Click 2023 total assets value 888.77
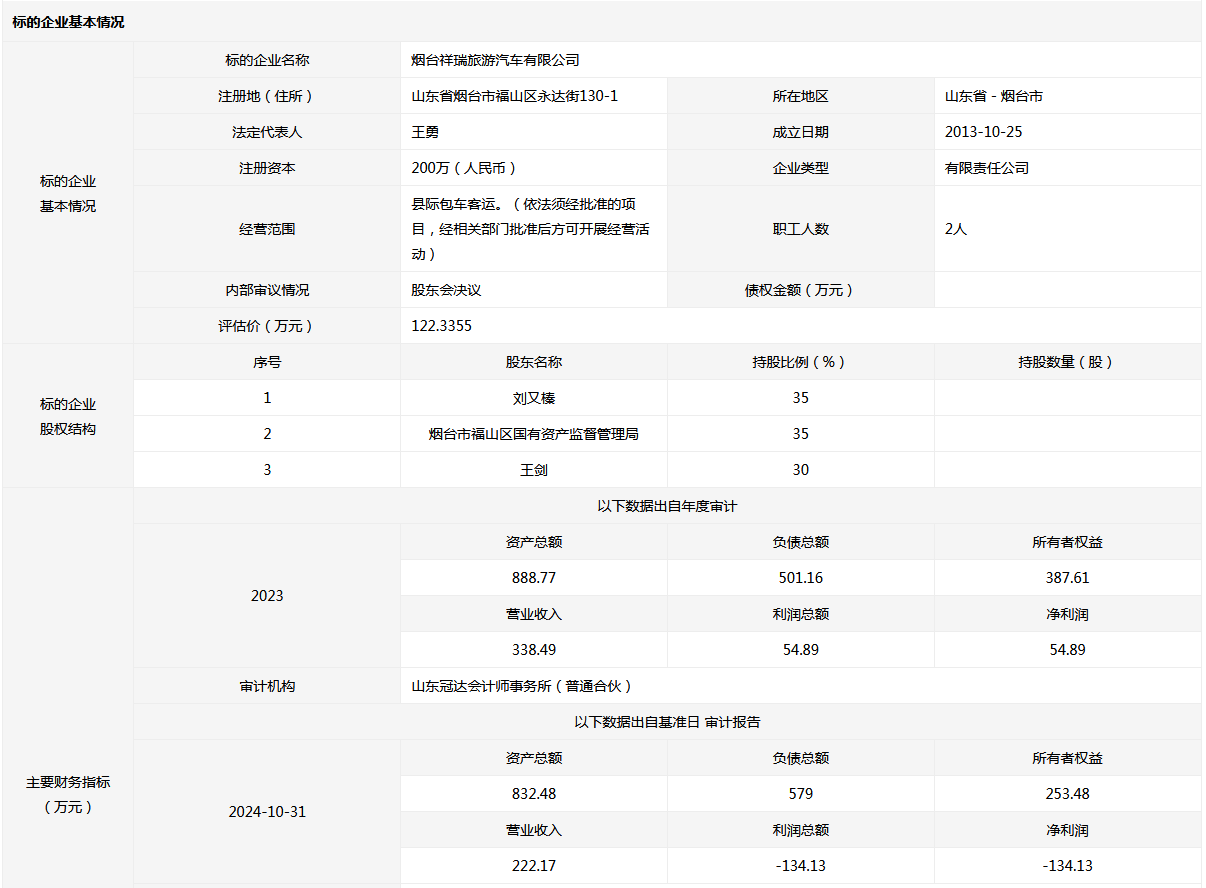The image size is (1206, 888). (533, 578)
